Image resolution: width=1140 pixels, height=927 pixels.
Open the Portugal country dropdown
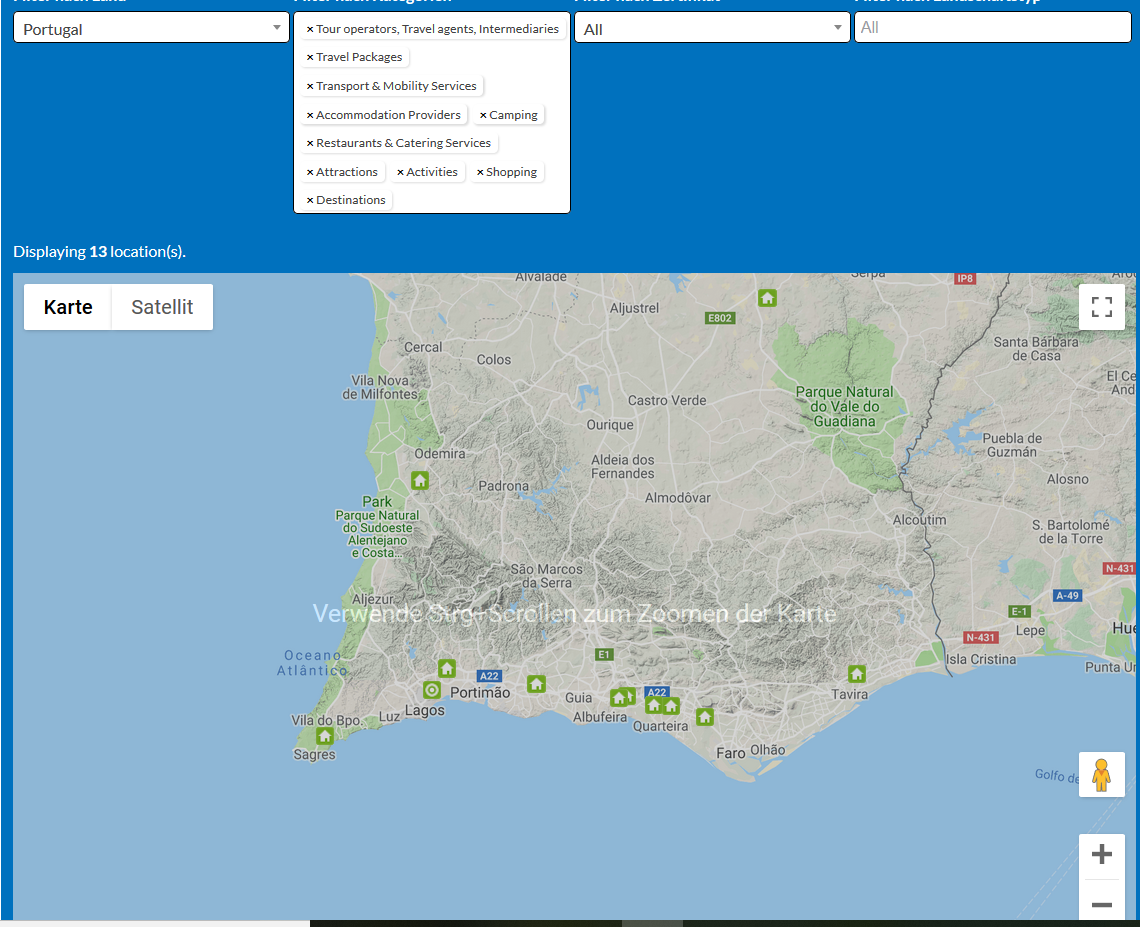(x=151, y=28)
